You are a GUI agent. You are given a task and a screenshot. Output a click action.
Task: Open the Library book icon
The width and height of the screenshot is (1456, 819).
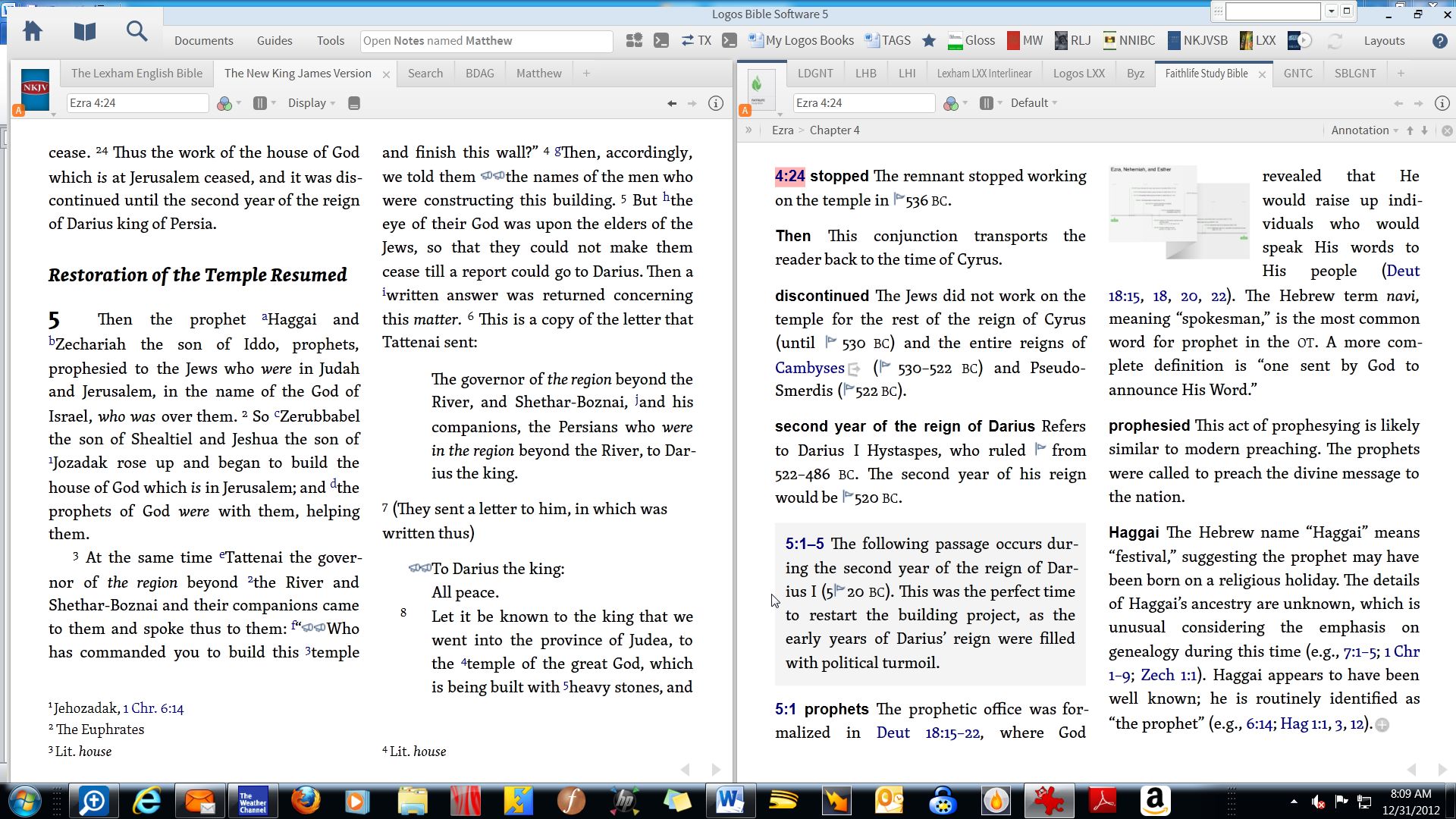pos(85,32)
